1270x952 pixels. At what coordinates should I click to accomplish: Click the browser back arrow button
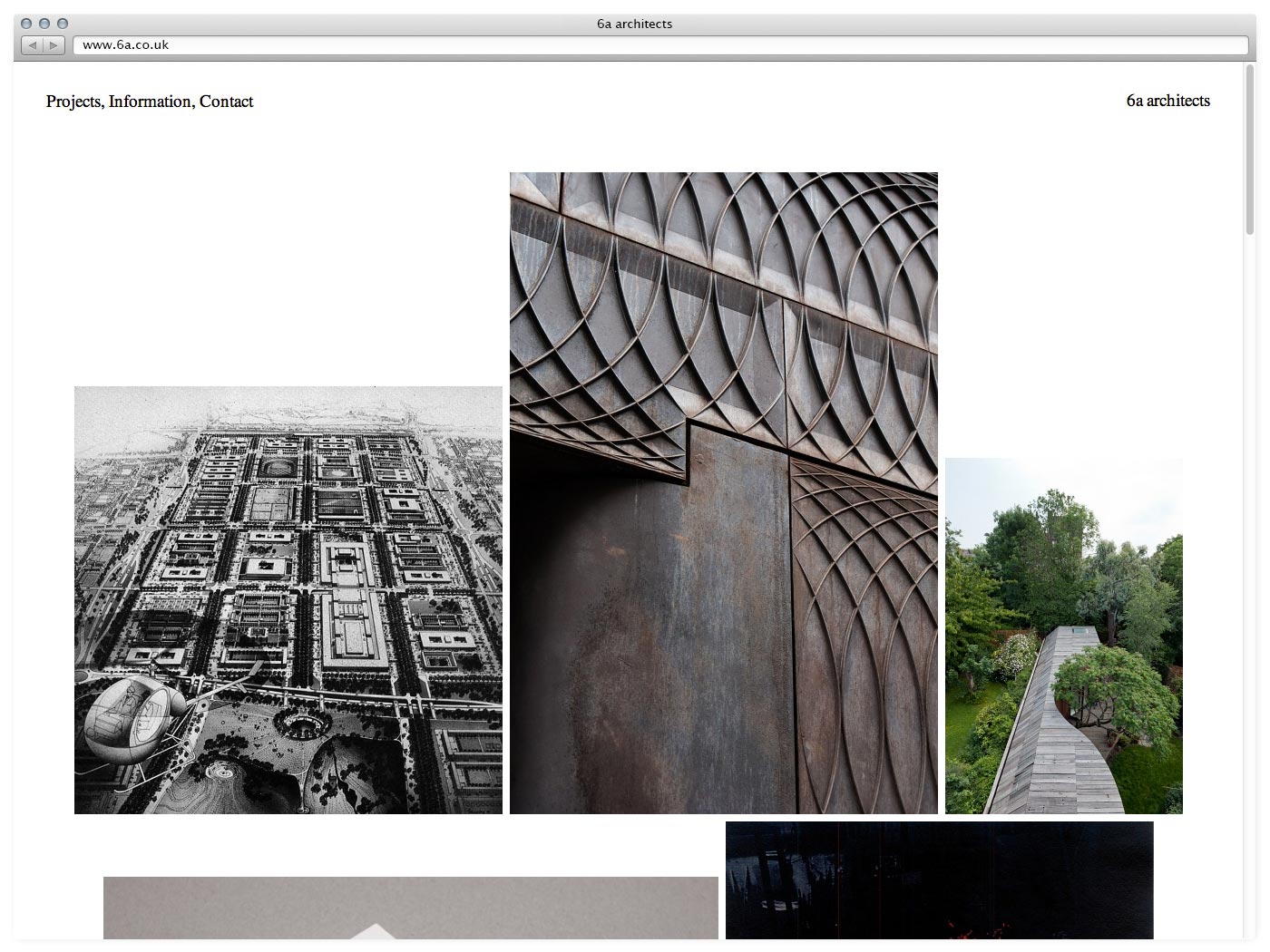point(33,45)
